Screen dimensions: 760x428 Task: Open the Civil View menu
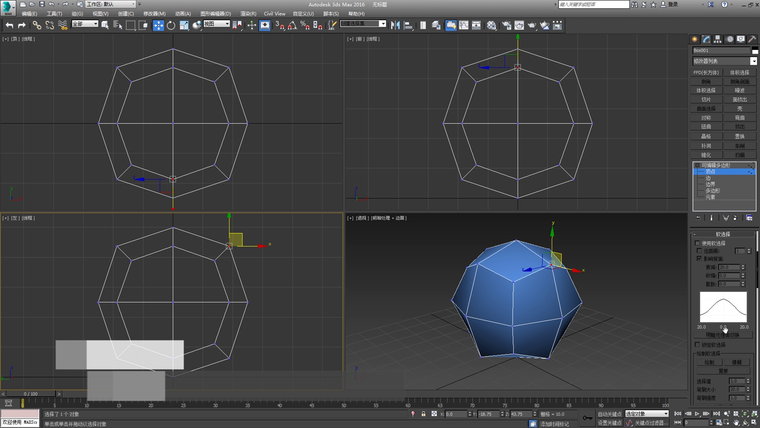click(273, 14)
